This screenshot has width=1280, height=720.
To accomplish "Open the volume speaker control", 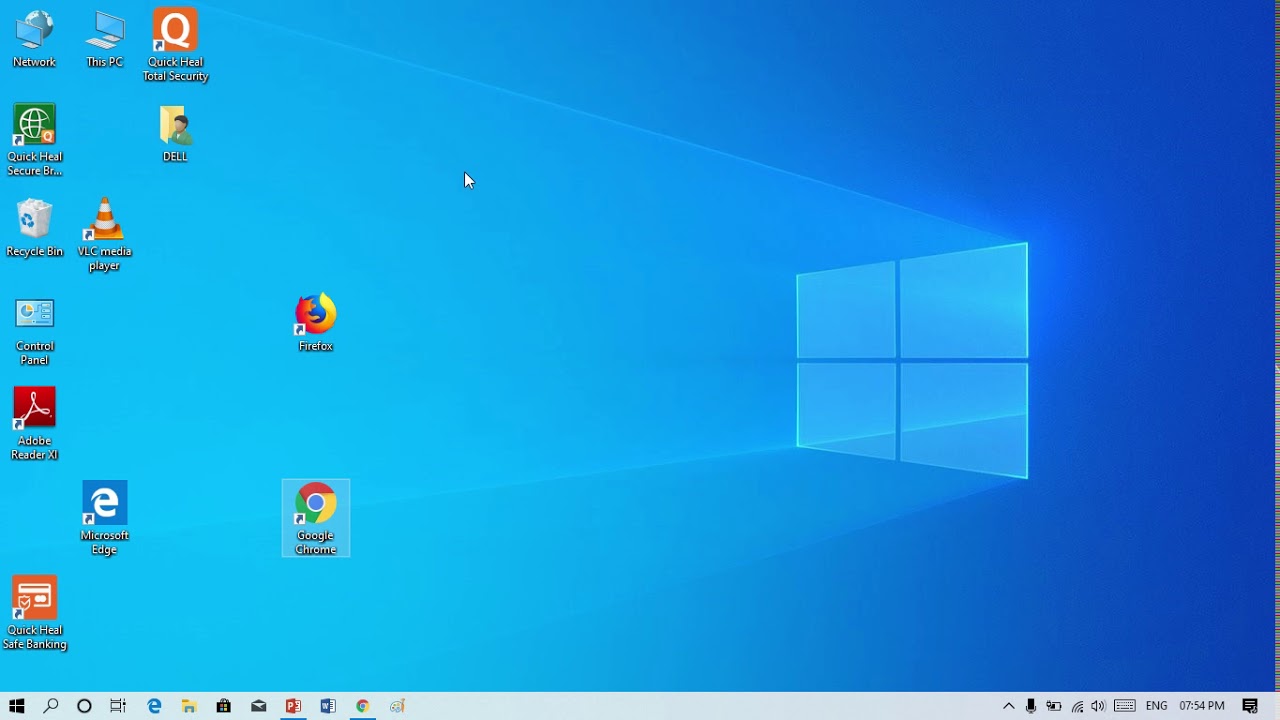I will click(1099, 706).
